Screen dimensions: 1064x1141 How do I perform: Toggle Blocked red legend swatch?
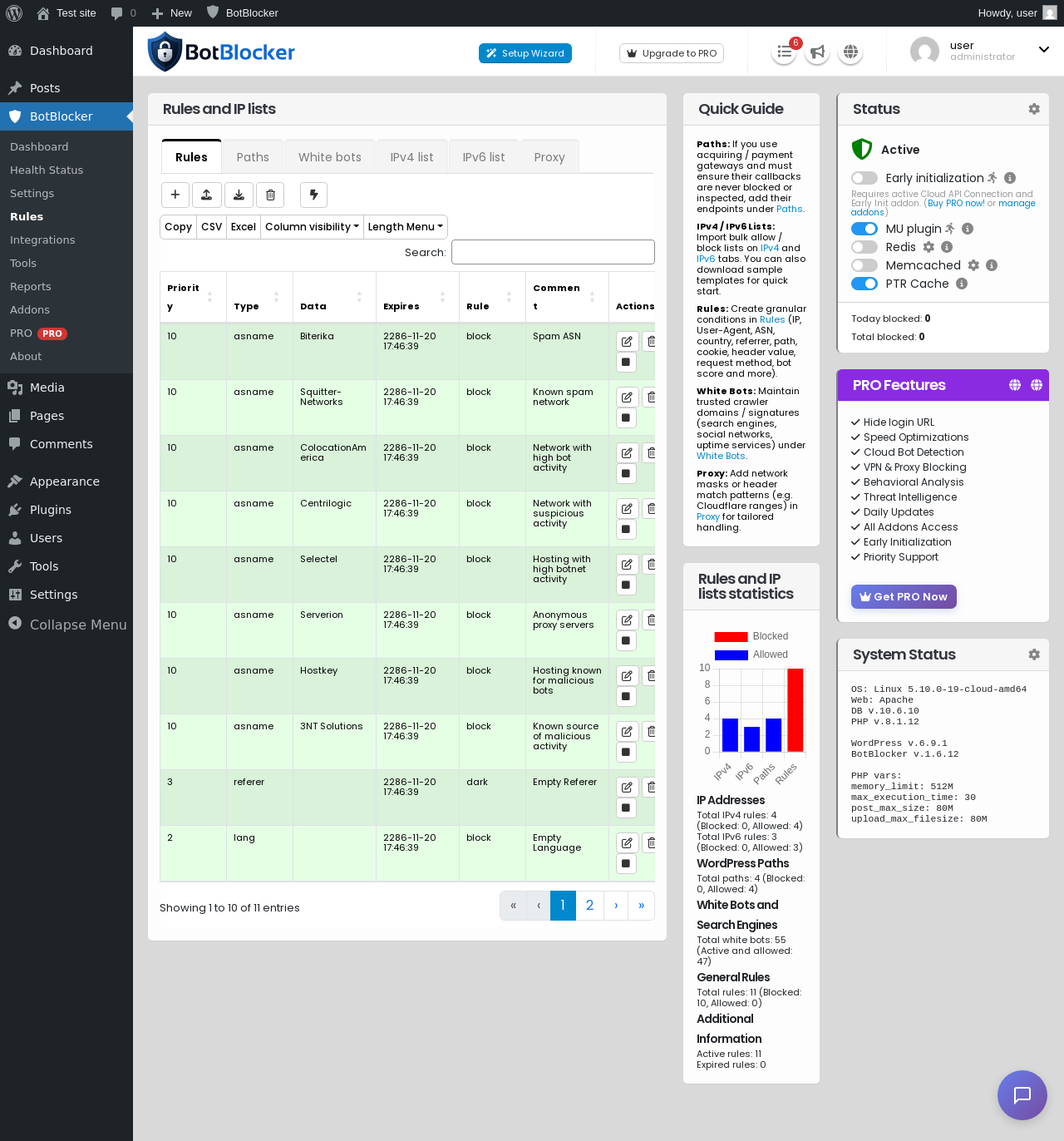[x=731, y=637]
